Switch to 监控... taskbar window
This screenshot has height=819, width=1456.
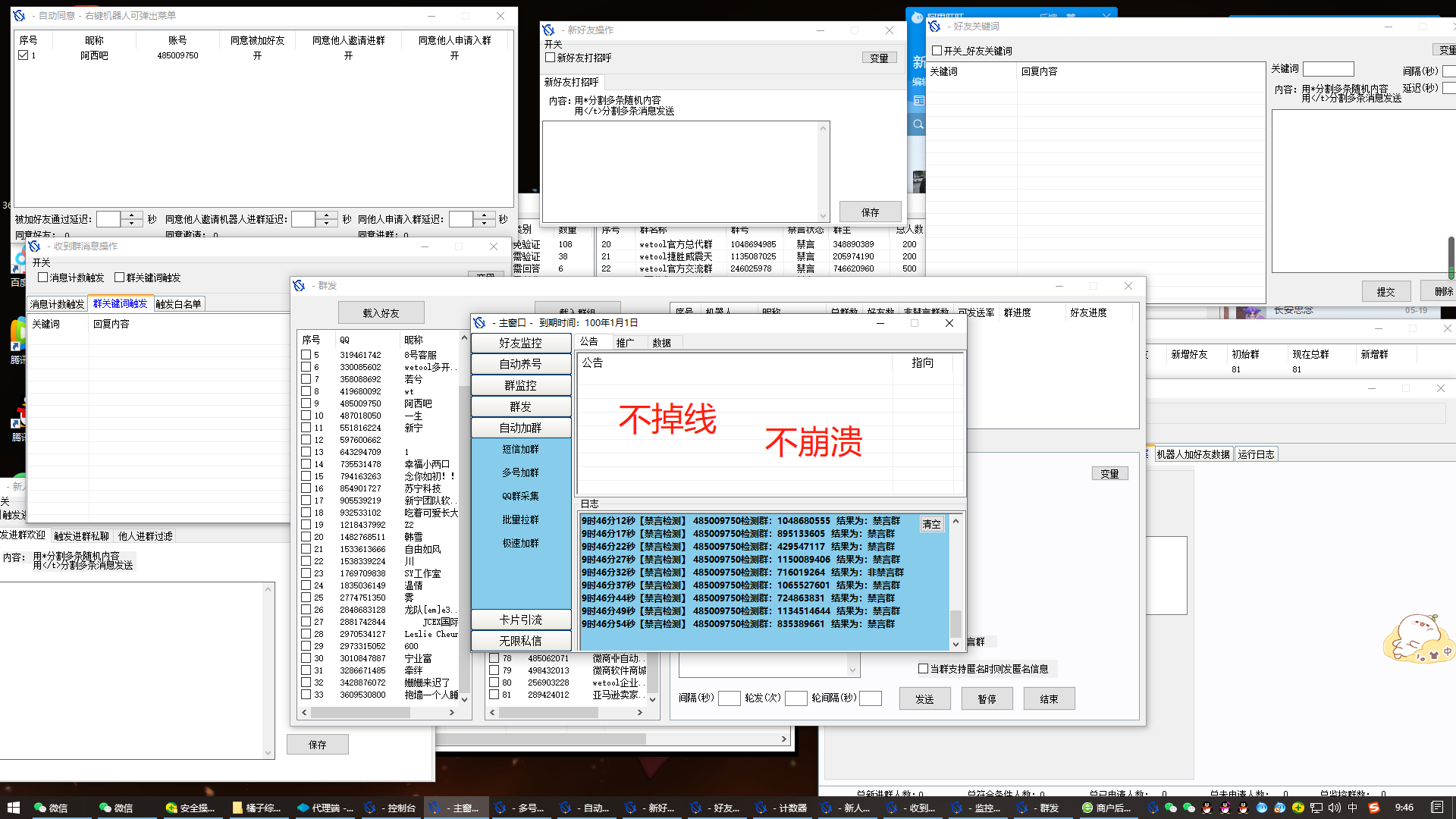click(x=977, y=808)
